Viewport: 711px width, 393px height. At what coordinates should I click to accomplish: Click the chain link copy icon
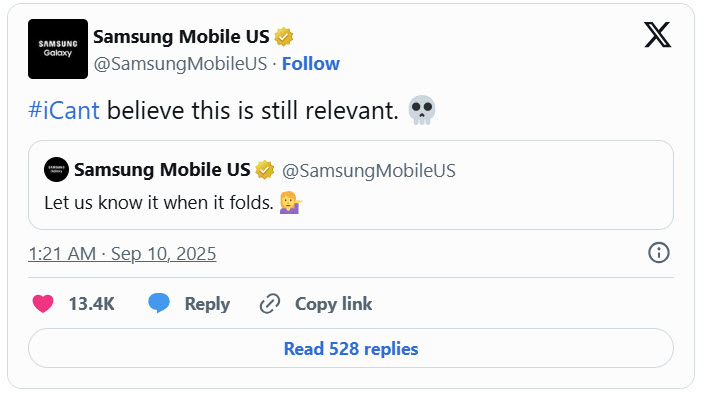pos(270,303)
